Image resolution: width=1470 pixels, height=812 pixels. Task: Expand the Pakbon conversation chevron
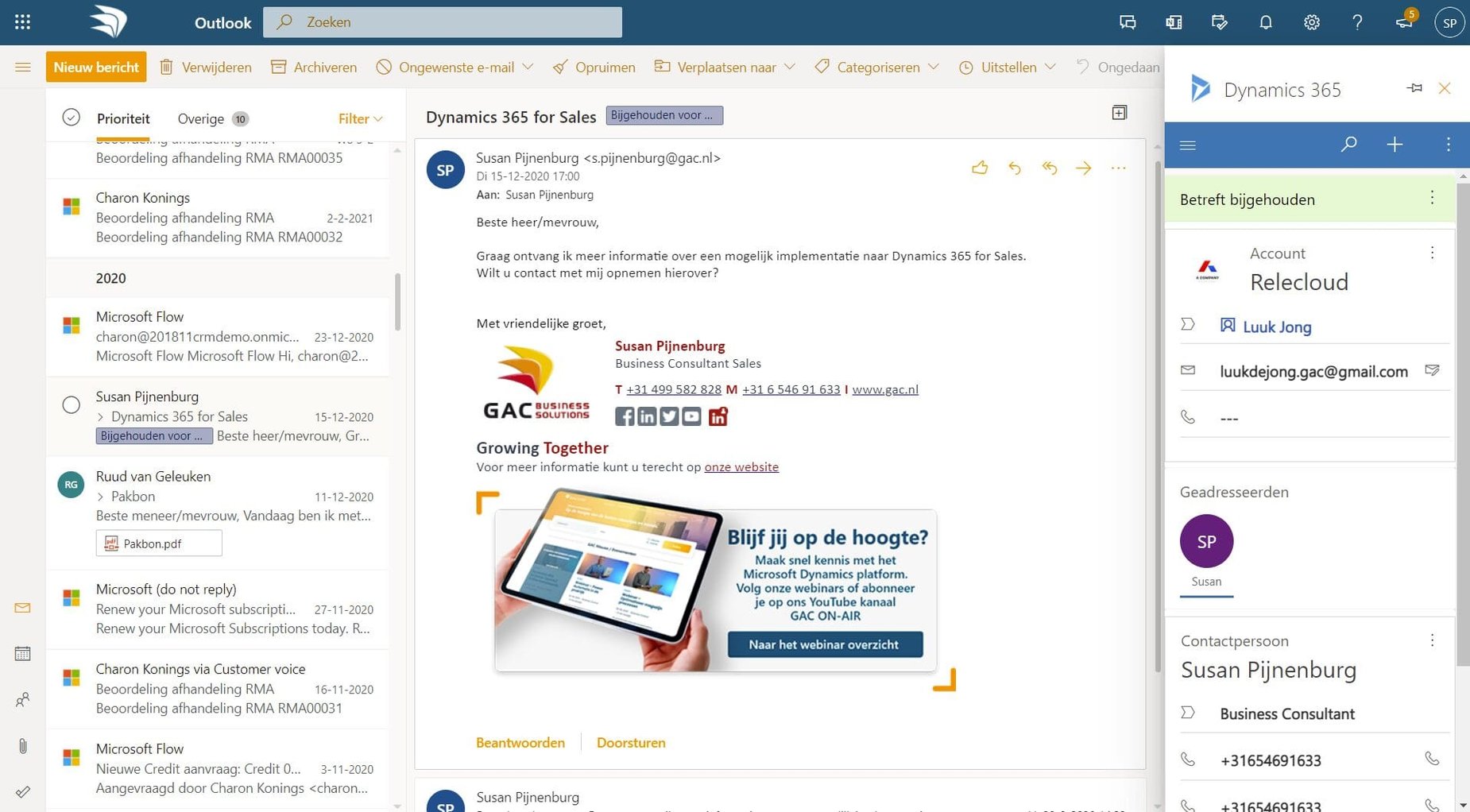pos(101,497)
